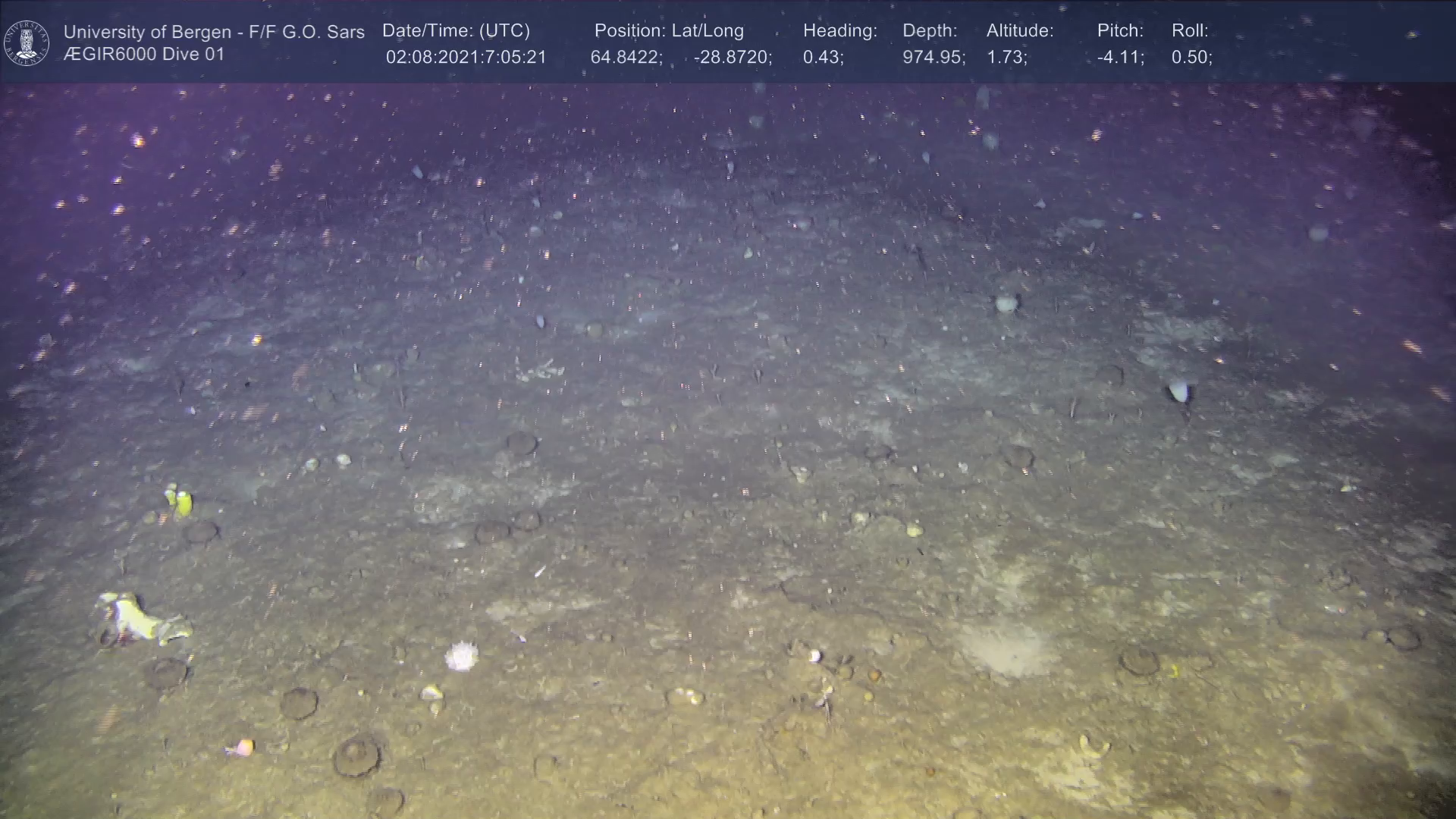Select the Position Lat/Long header
Screen dimensions: 1456x819
click(669, 31)
